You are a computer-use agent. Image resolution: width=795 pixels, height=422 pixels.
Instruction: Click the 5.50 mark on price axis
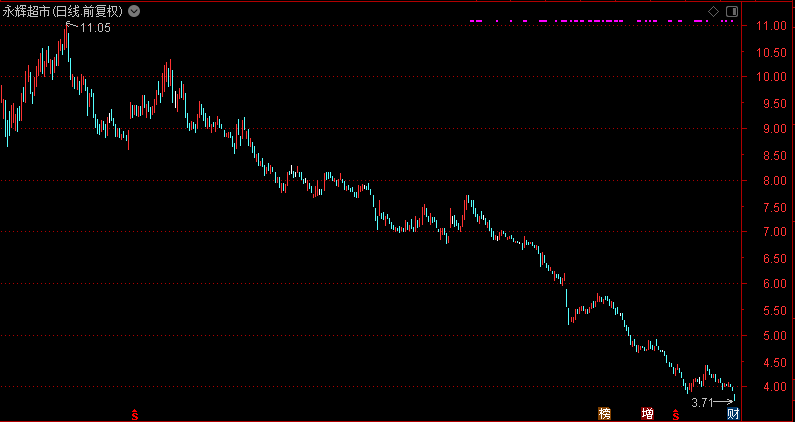769,310
